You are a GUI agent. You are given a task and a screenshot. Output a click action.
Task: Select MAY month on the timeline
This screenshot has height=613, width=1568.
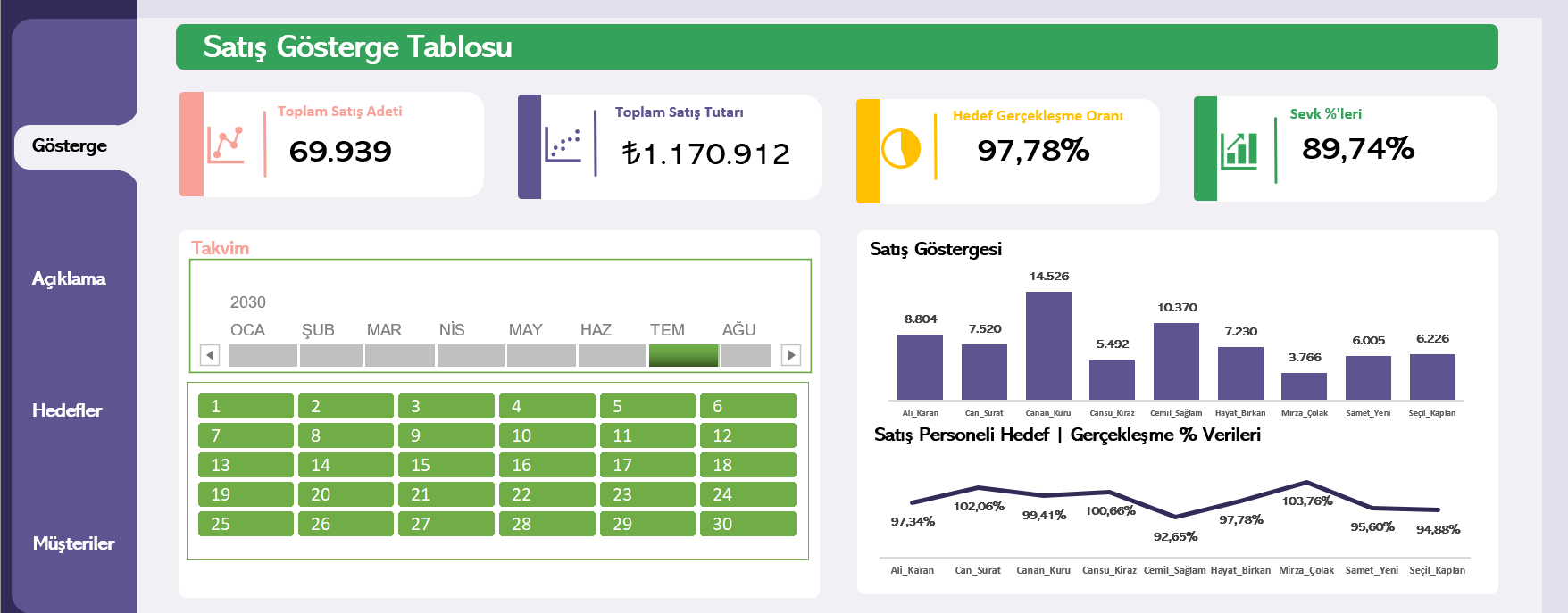coord(541,355)
